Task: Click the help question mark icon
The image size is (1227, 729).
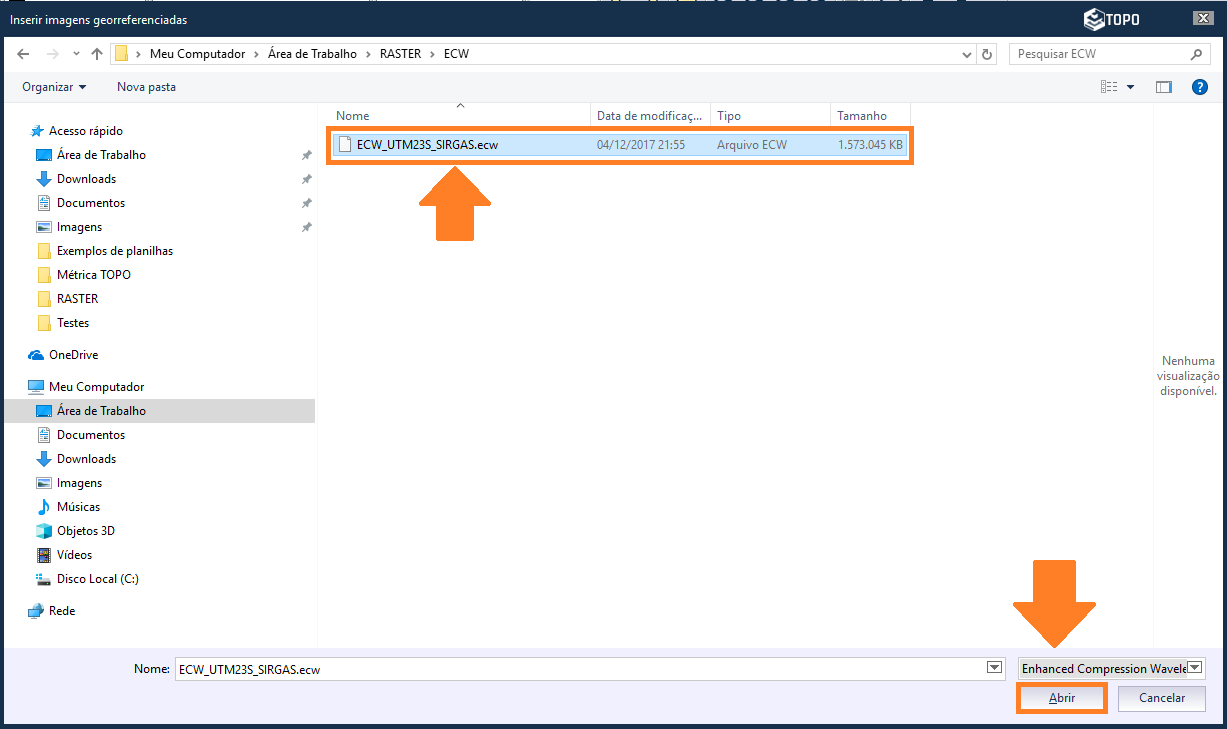Action: 1200,87
